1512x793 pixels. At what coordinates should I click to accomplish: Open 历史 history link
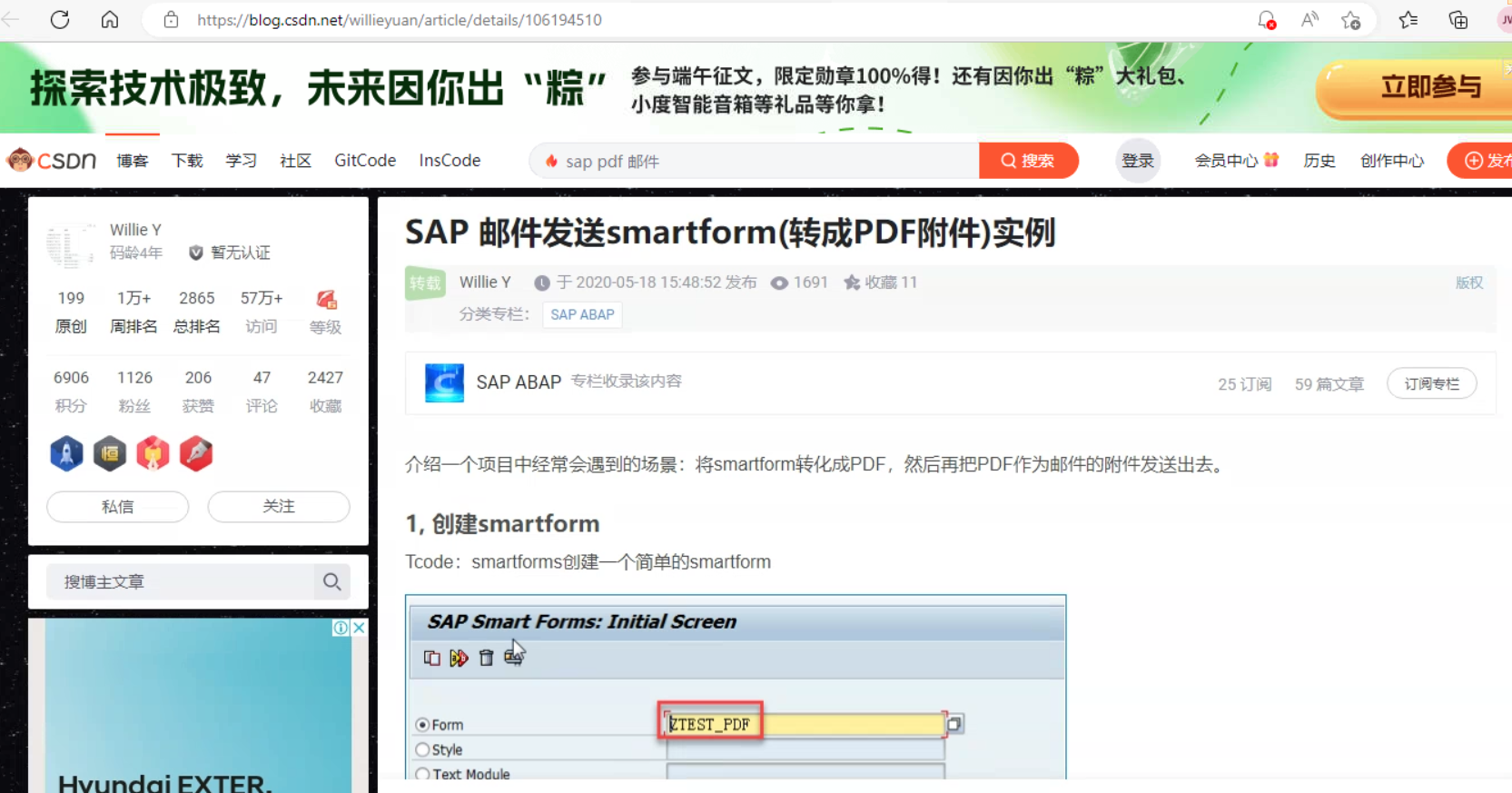[x=1319, y=161]
